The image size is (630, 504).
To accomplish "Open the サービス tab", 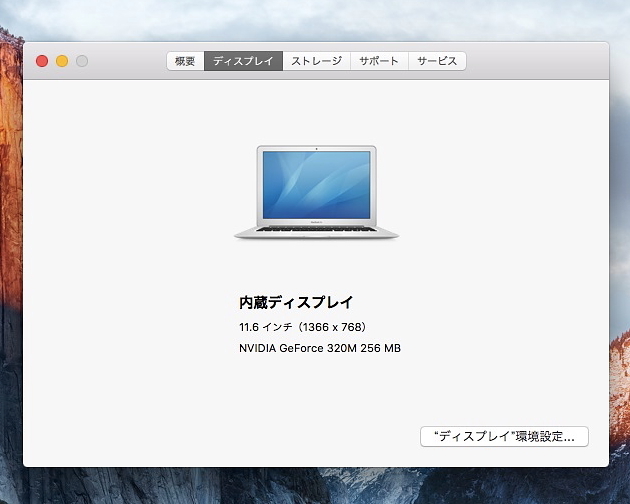I will 437,61.
